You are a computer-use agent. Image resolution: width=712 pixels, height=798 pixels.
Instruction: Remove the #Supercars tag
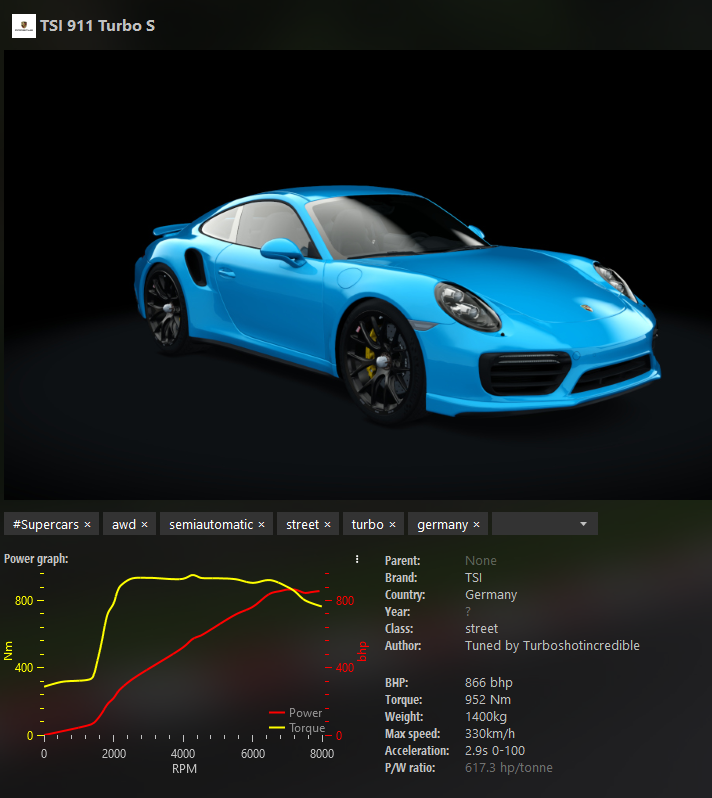click(88, 525)
